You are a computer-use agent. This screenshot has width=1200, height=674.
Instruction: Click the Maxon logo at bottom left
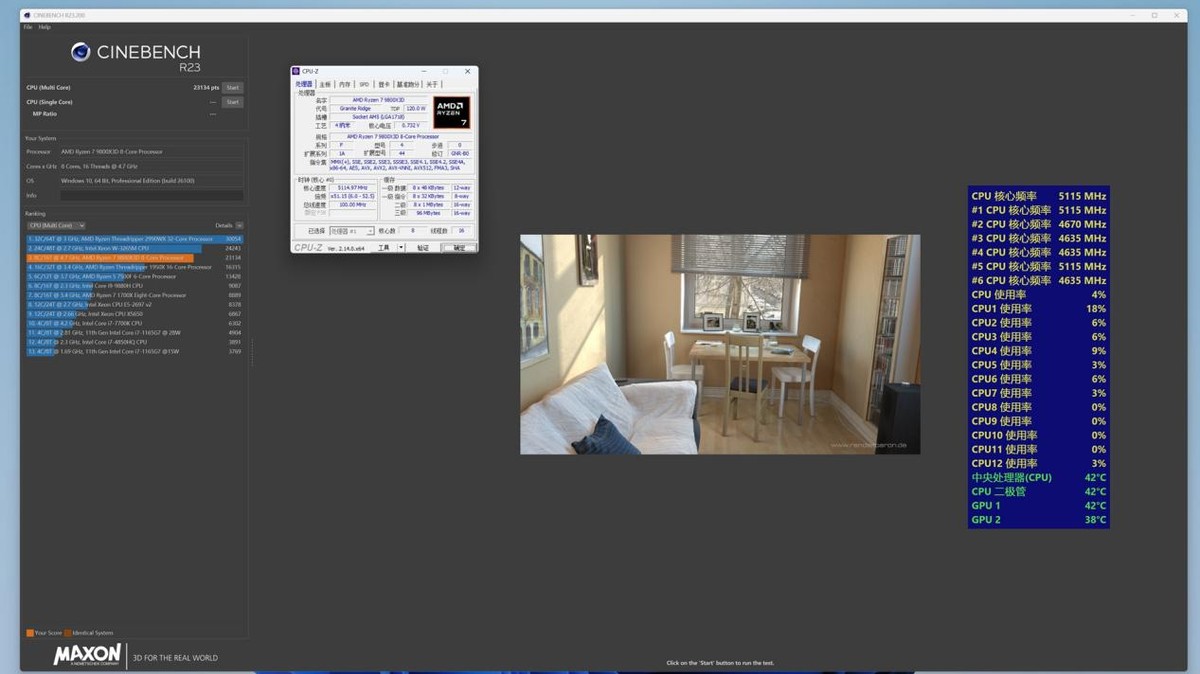click(x=87, y=656)
